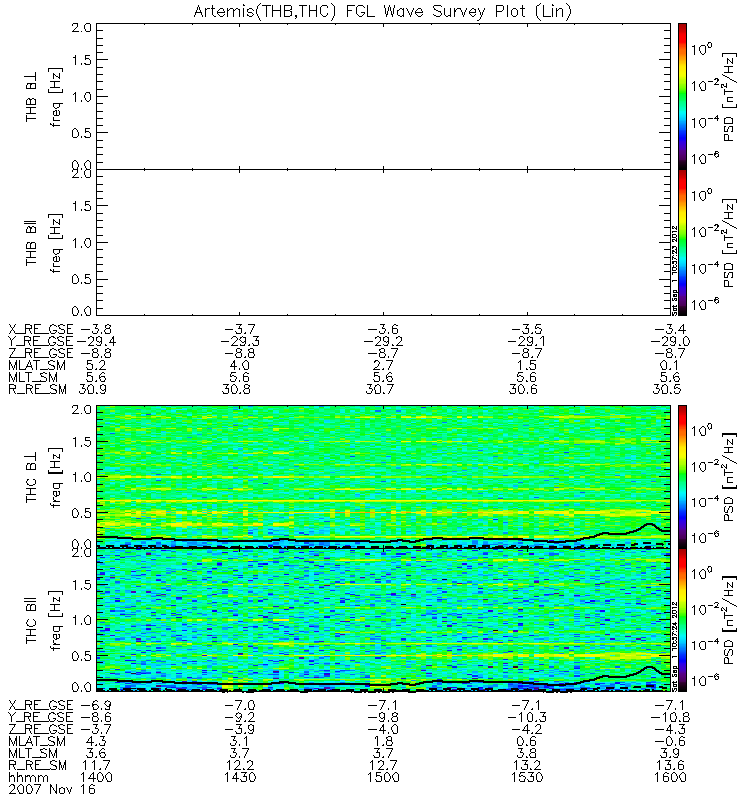Click the THC Y_RE_GSE value '-9.8'

pos(383,717)
